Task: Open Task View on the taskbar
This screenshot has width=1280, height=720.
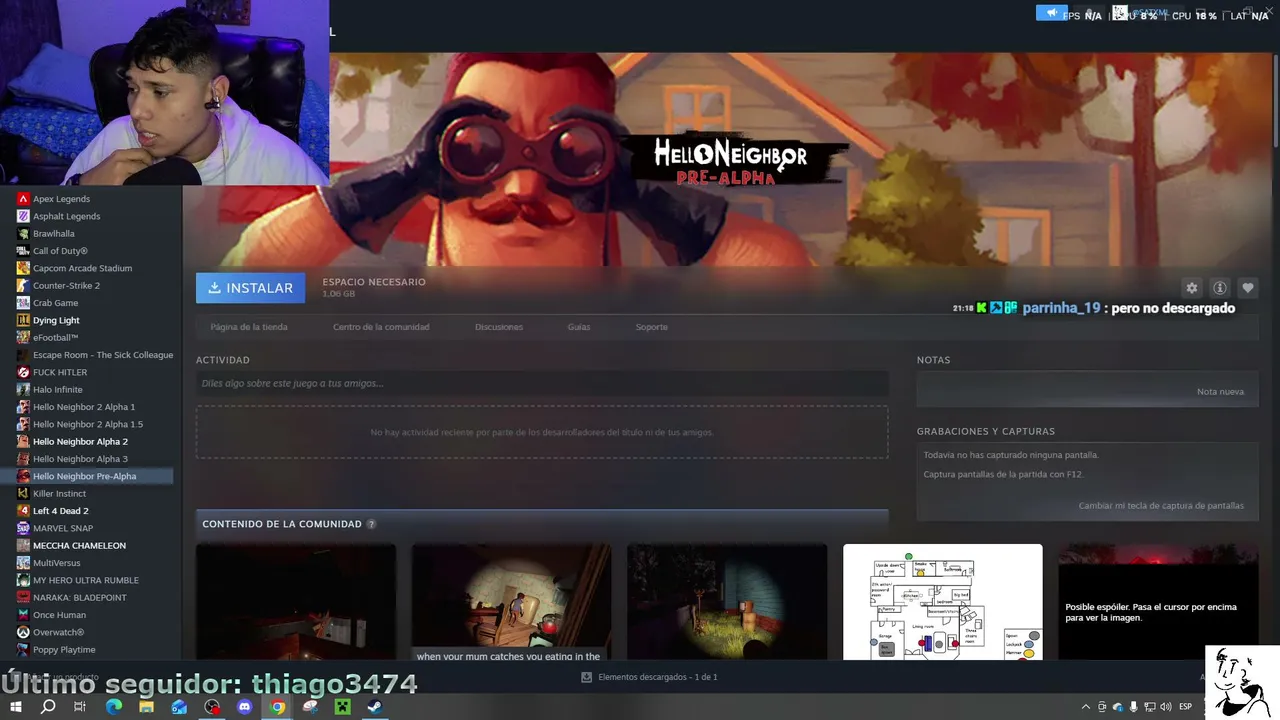Action: pyautogui.click(x=80, y=707)
